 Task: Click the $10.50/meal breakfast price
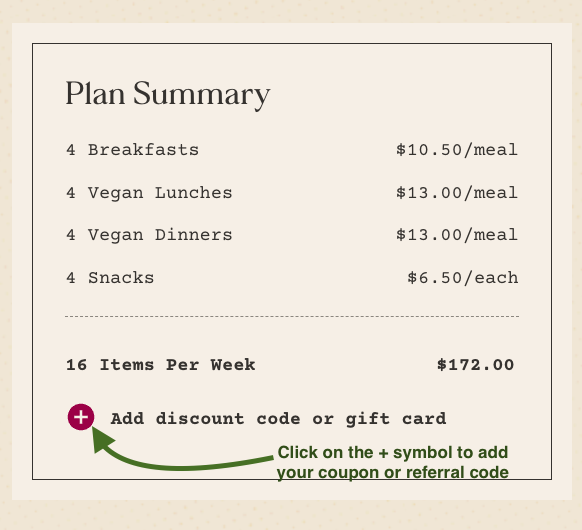click(457, 150)
